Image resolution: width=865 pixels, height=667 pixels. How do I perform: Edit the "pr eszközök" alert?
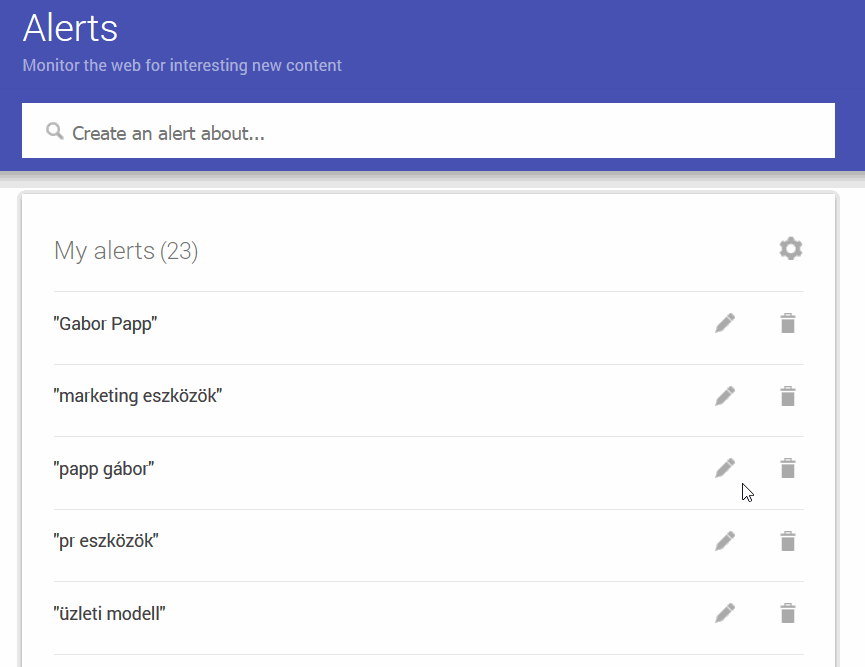pos(725,541)
